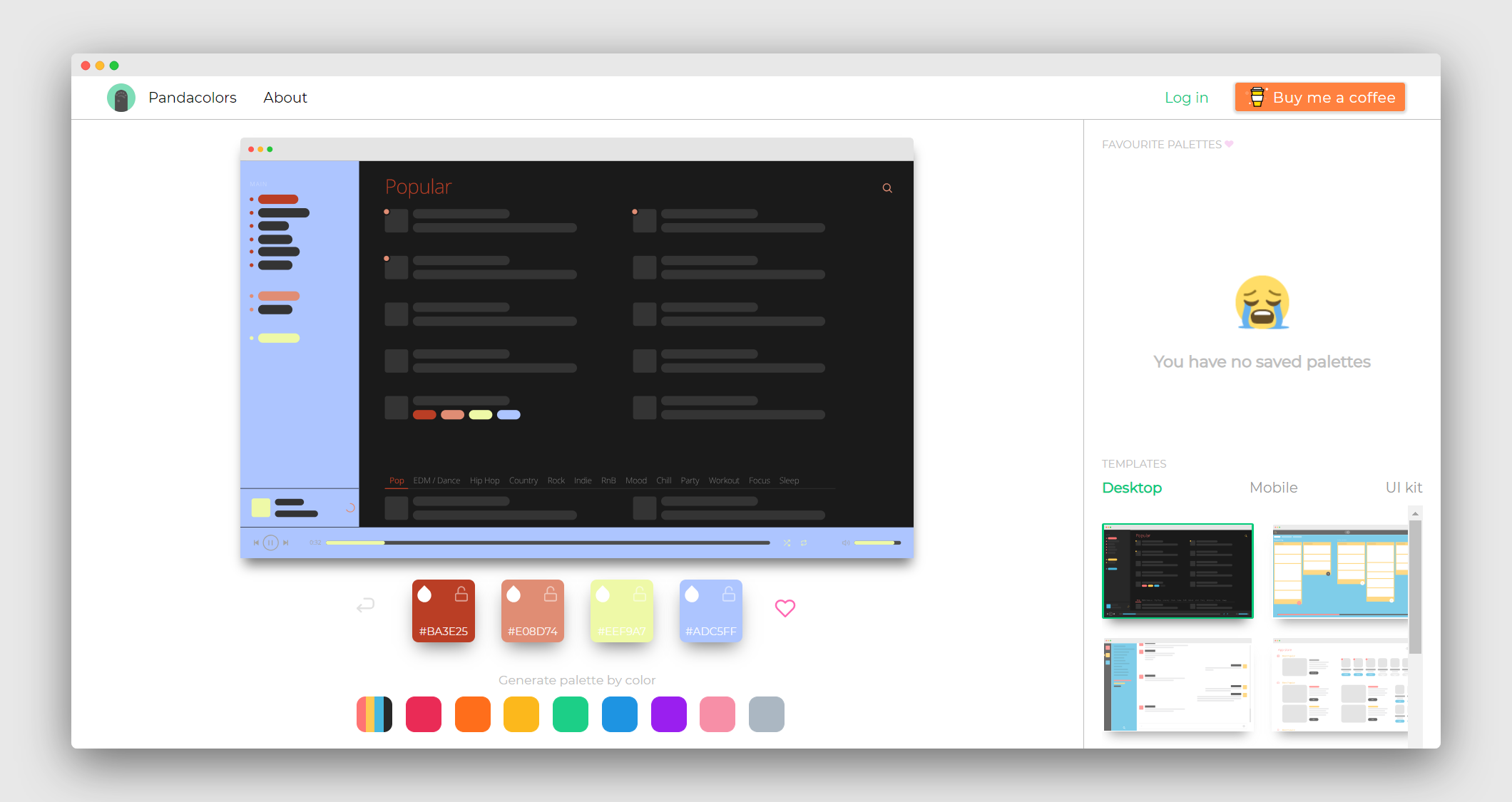Image resolution: width=1512 pixels, height=802 pixels.
Task: Click the coffee cup icon
Action: pyautogui.click(x=1257, y=97)
